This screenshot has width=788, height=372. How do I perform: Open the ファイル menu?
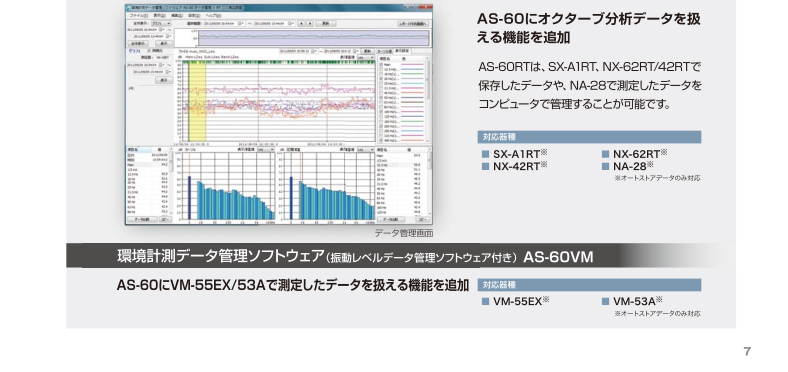(x=139, y=16)
